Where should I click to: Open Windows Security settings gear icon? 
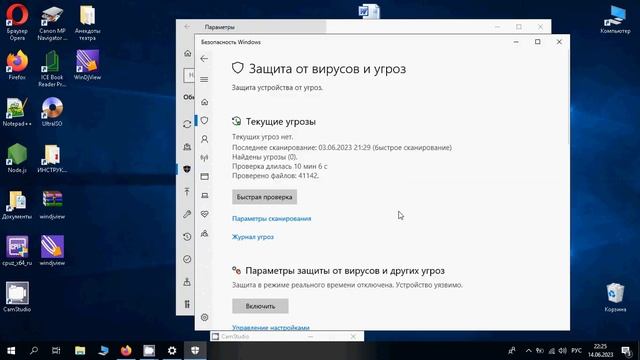click(204, 317)
